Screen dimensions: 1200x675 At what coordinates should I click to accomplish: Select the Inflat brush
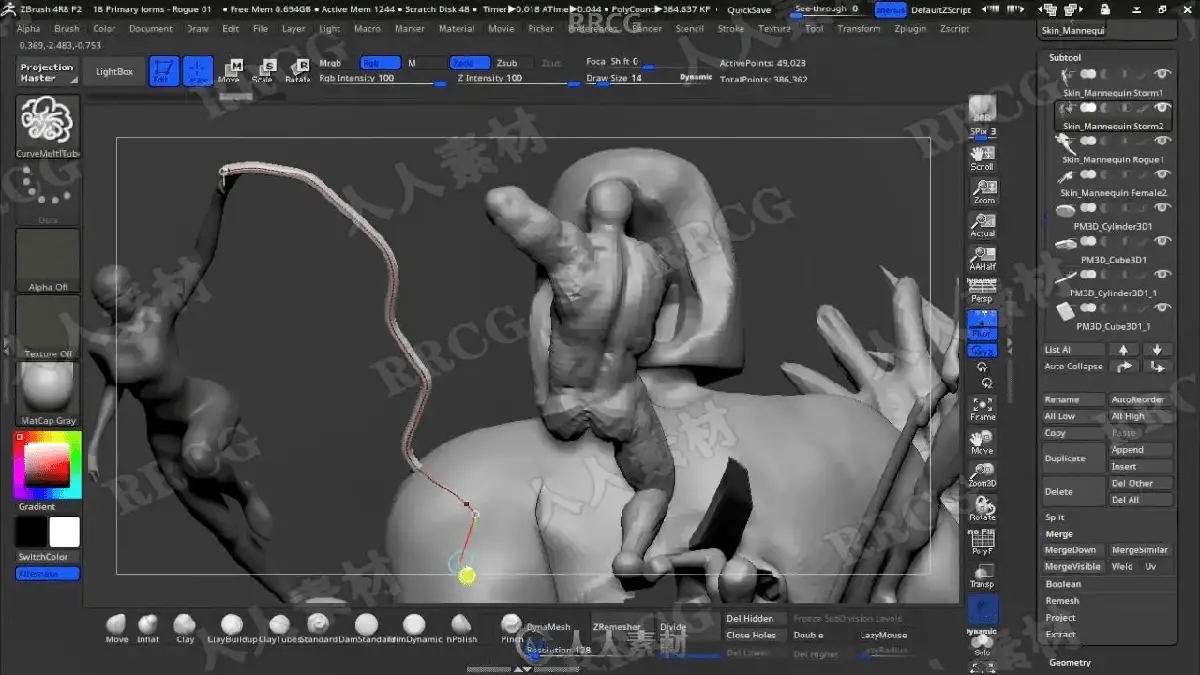148,629
